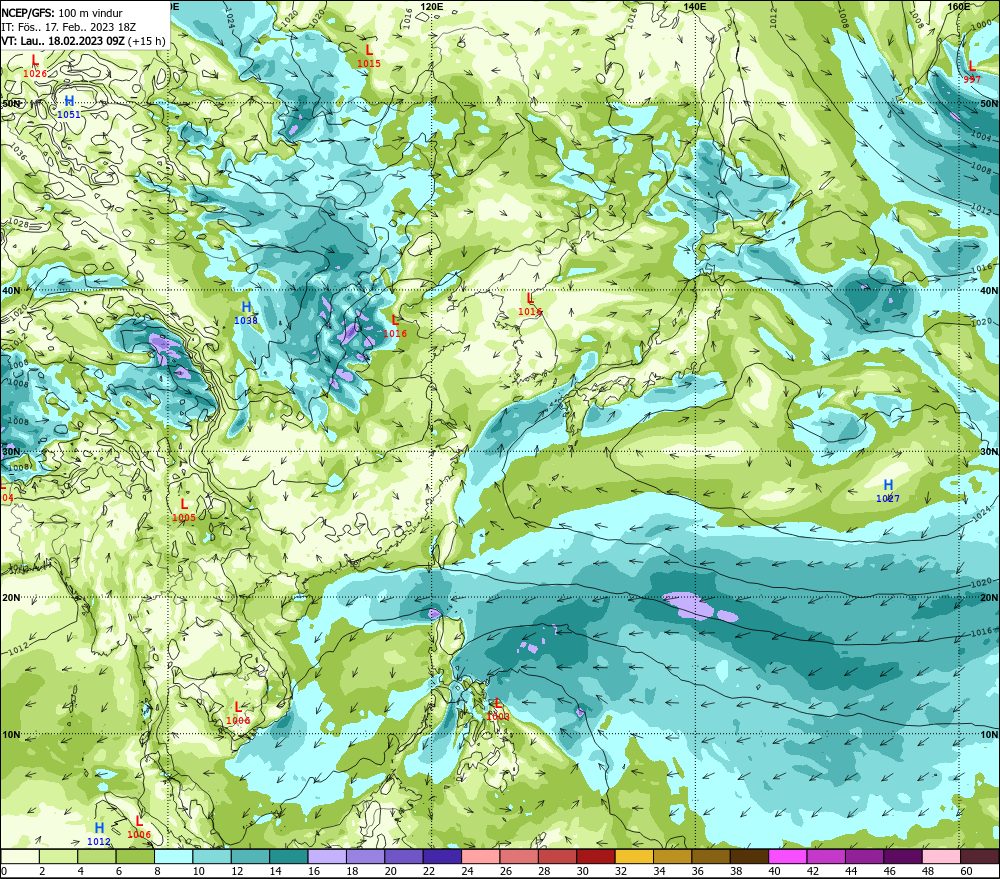Pick the dark teal 14–16 legend swatch

(289, 856)
